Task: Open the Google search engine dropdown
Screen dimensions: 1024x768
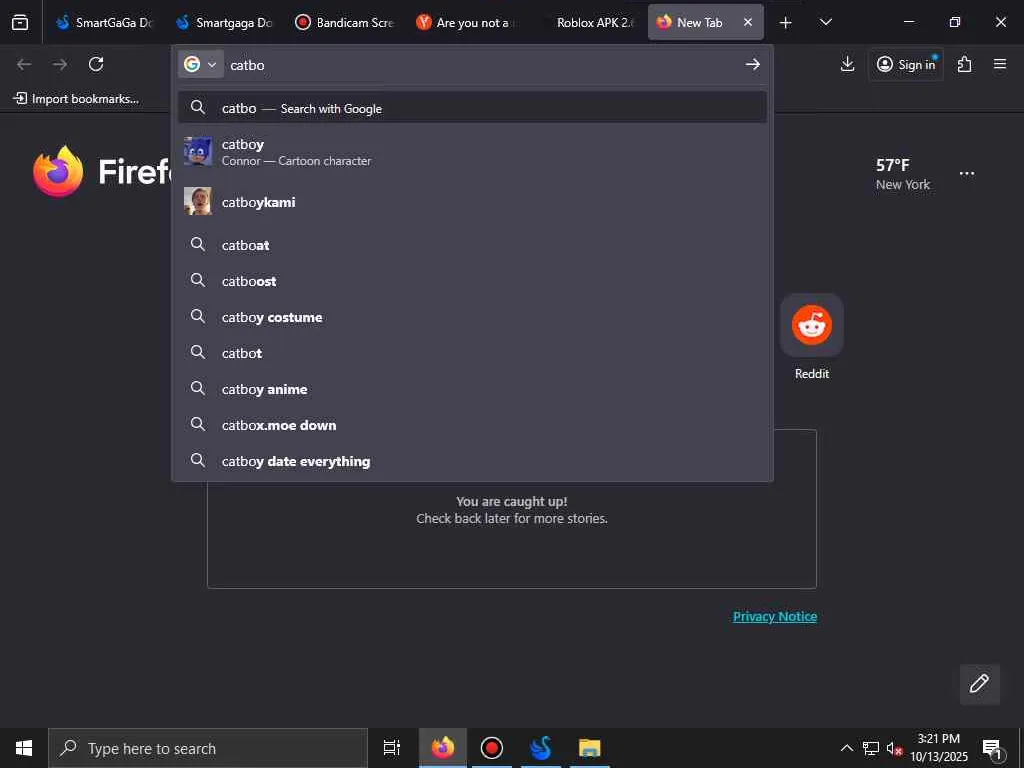Action: click(200, 64)
